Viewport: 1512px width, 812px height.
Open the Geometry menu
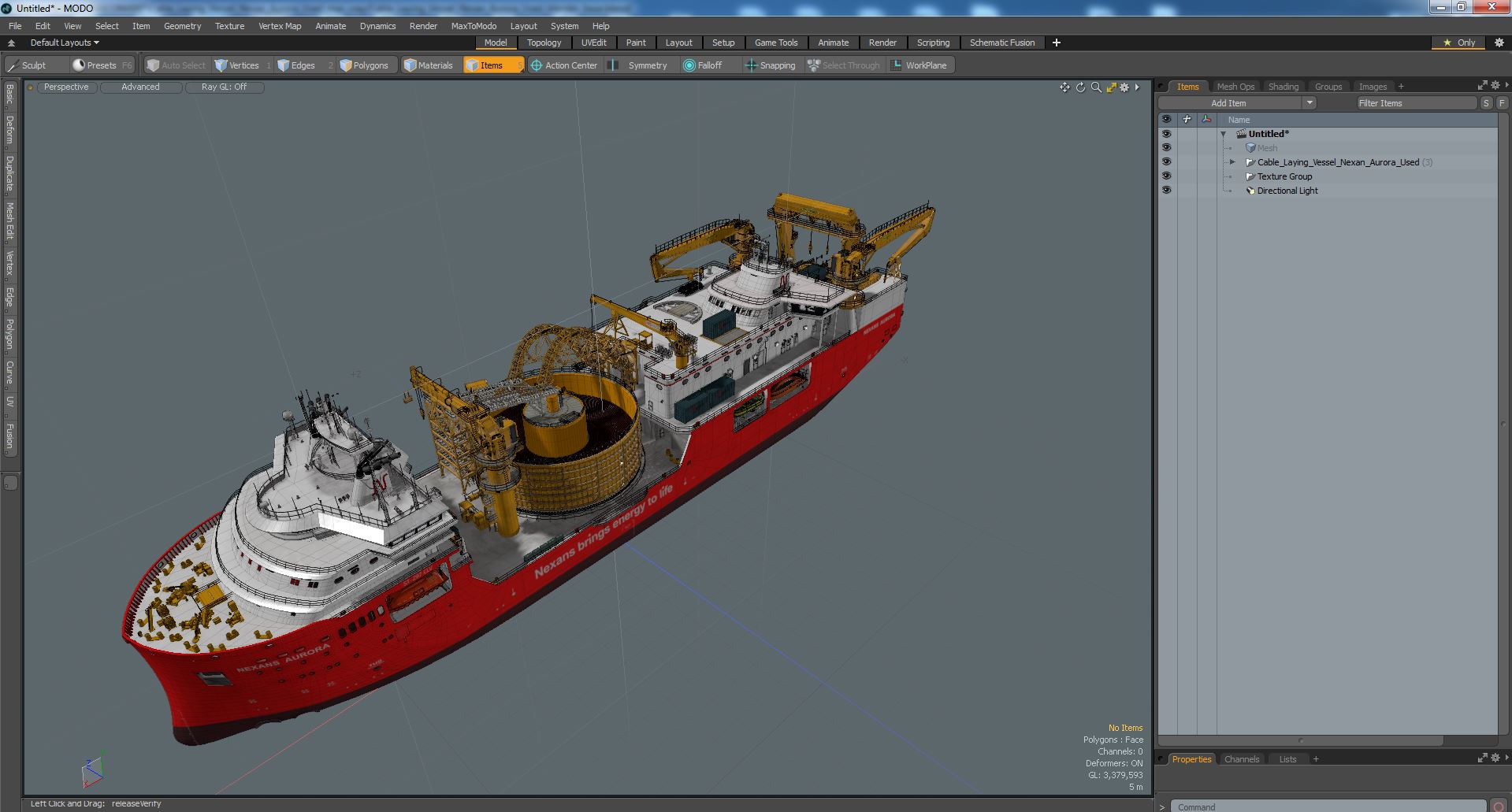182,26
